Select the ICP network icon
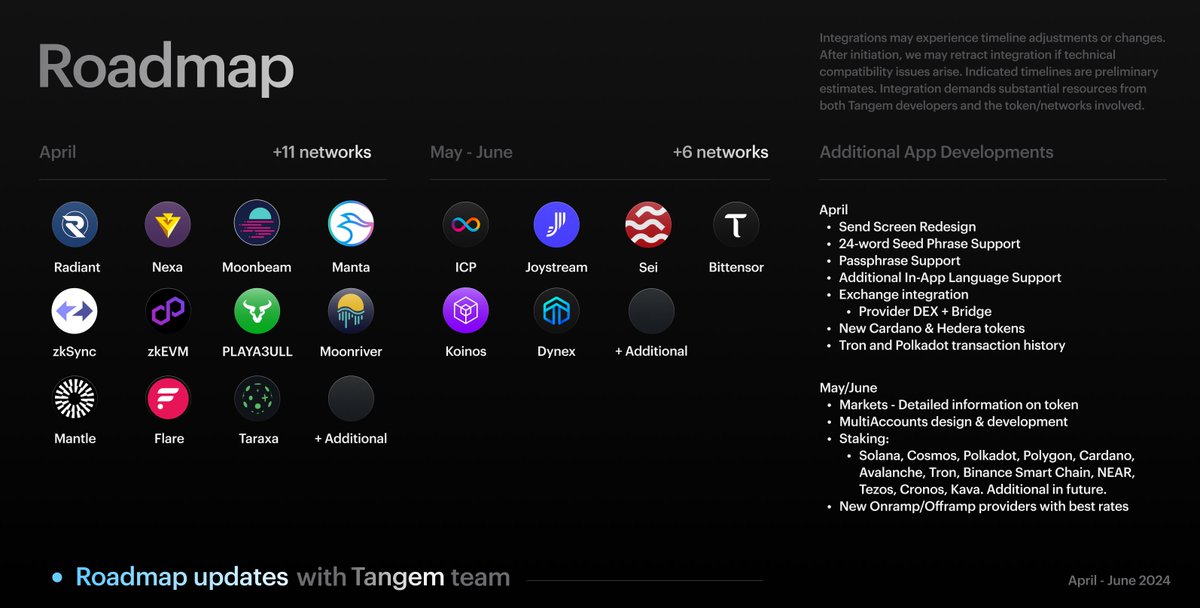 pyautogui.click(x=466, y=224)
